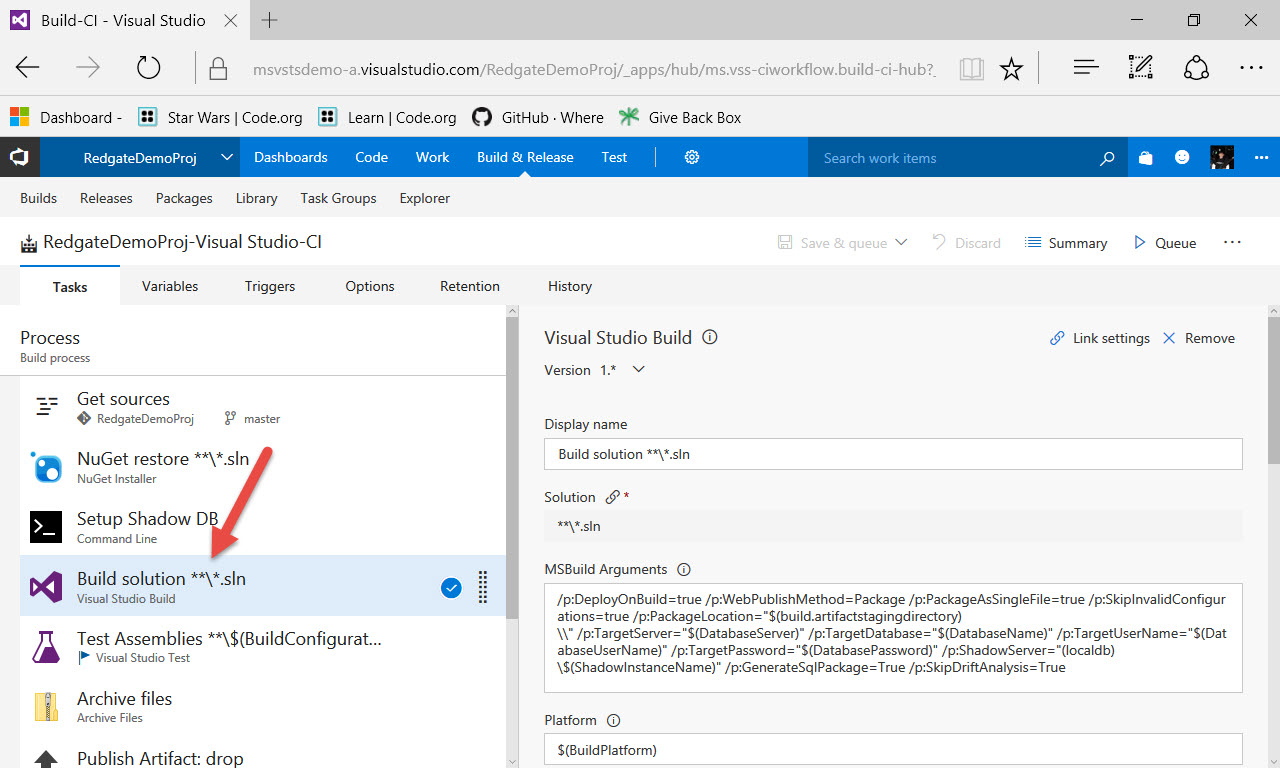
Task: Select the Get sources step
Action: click(262, 406)
